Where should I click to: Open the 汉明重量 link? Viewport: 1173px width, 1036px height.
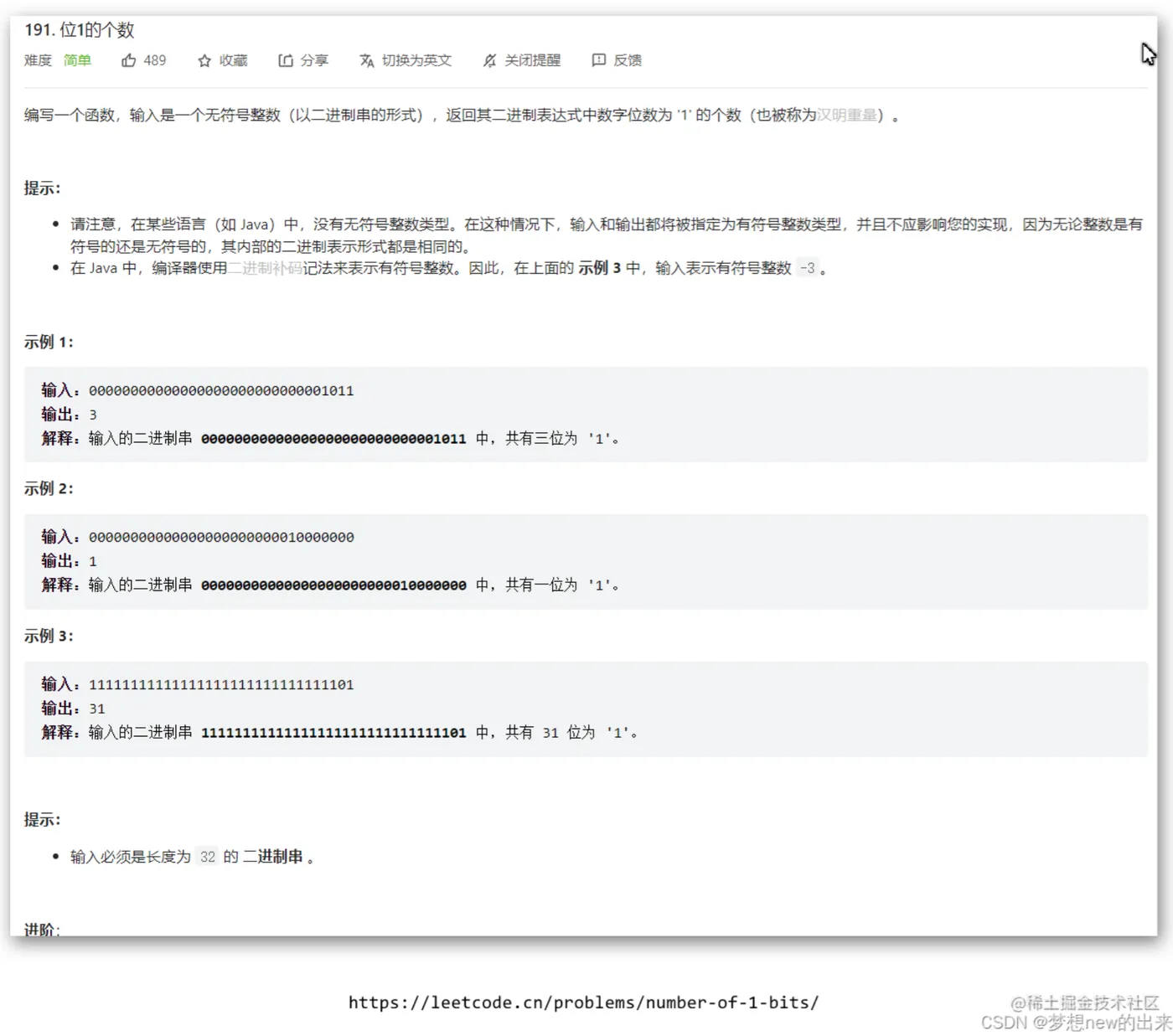coord(846,115)
